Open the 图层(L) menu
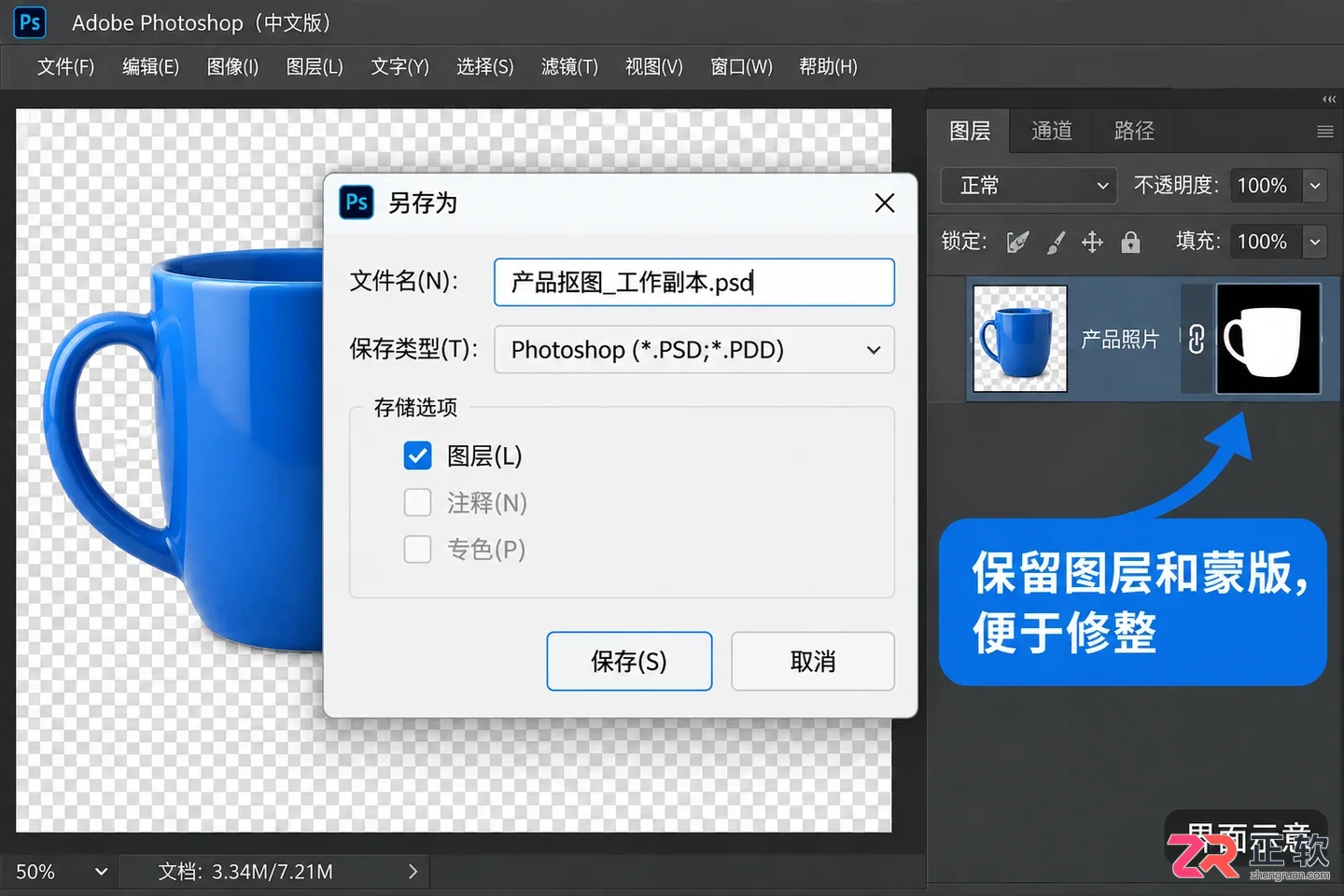 click(x=315, y=66)
